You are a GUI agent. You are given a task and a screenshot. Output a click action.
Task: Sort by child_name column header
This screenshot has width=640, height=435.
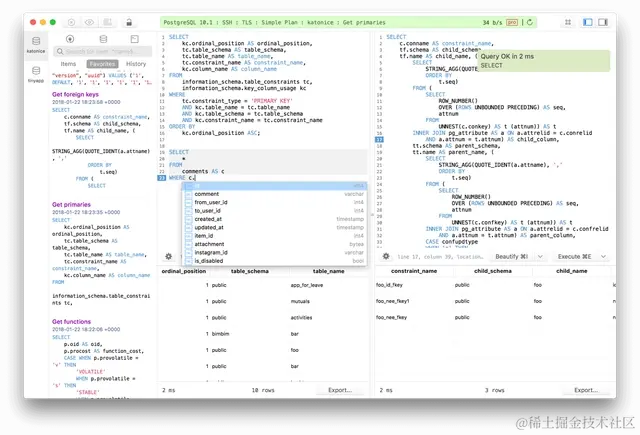point(571,271)
